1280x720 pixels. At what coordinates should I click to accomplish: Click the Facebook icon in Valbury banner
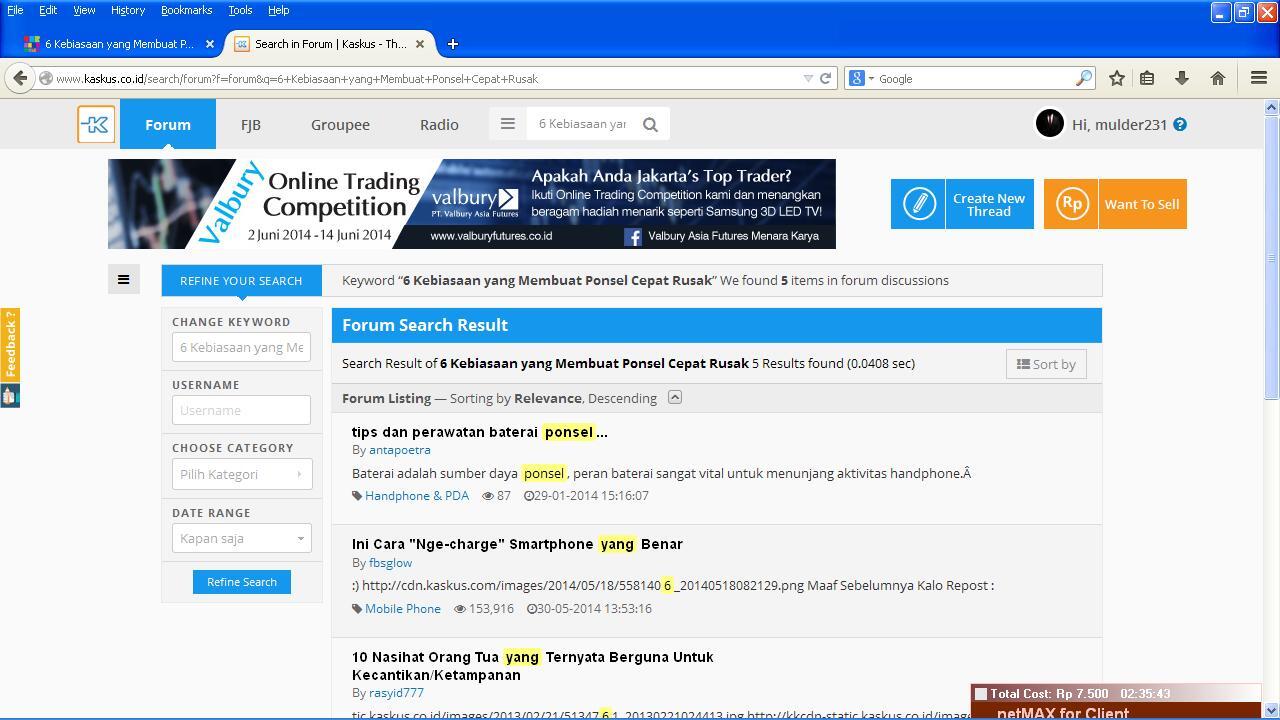coord(633,237)
